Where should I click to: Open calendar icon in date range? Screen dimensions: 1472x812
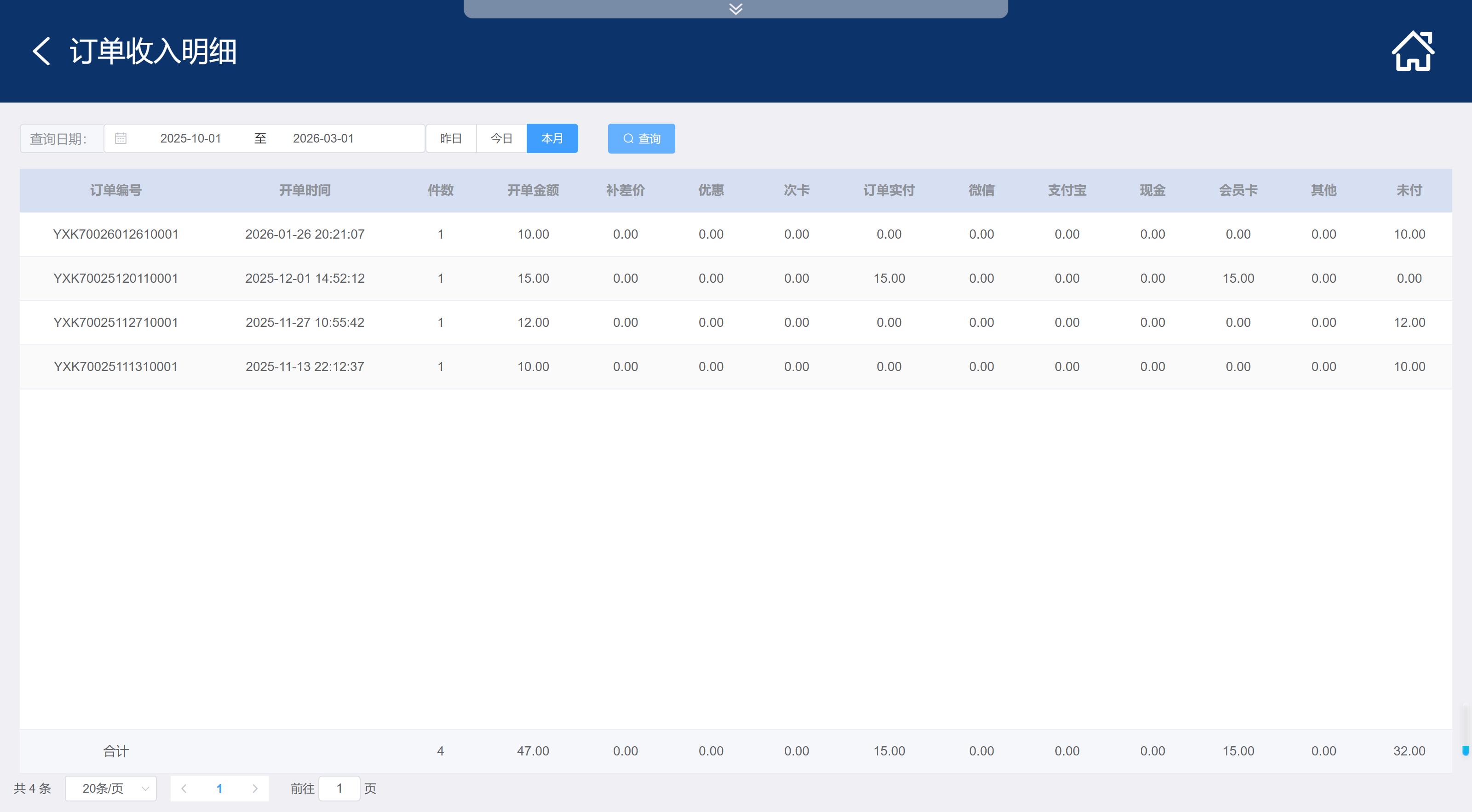[121, 138]
